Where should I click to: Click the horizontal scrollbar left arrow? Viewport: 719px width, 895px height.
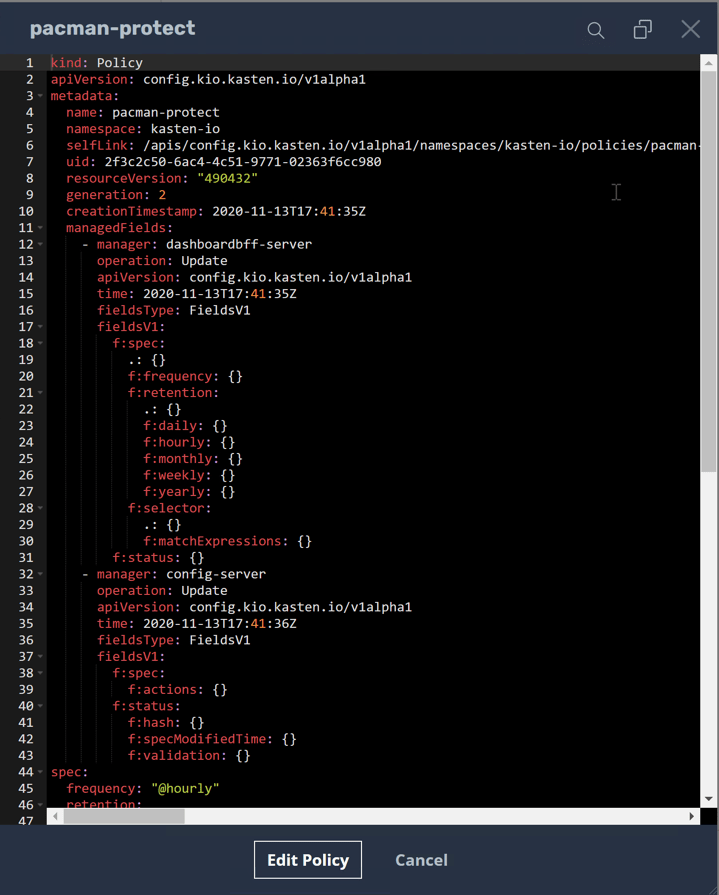tap(55, 816)
